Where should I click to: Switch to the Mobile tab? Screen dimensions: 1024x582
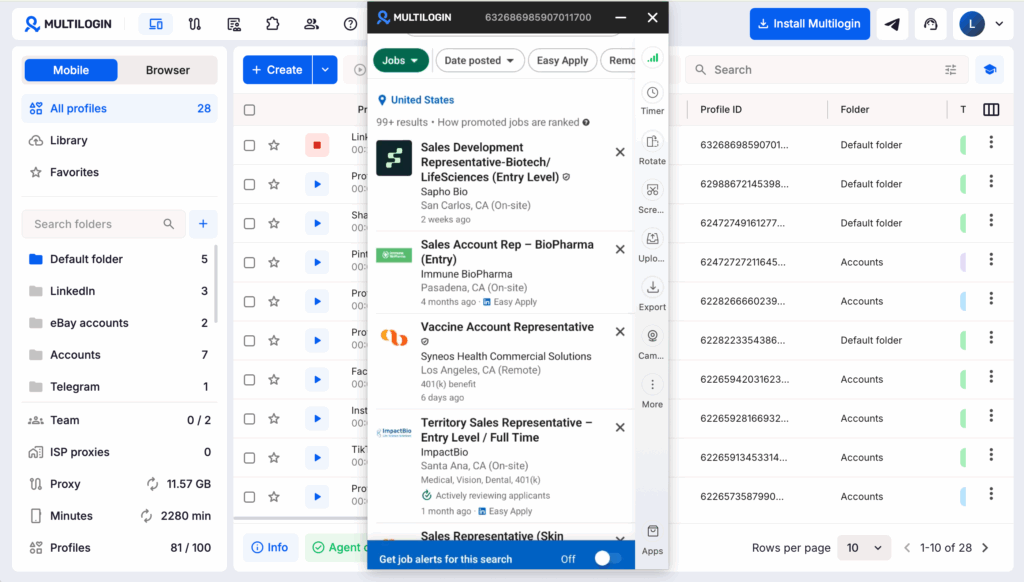click(x=71, y=70)
